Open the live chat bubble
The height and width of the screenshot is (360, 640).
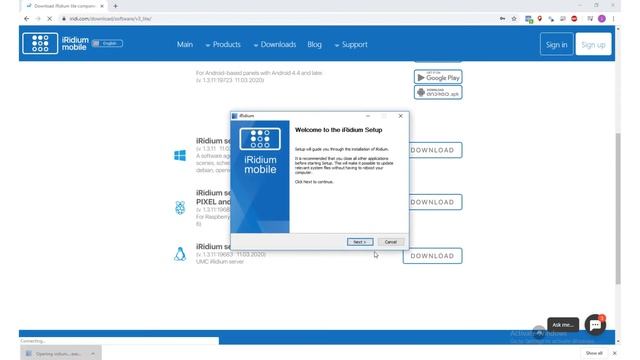[x=595, y=325]
